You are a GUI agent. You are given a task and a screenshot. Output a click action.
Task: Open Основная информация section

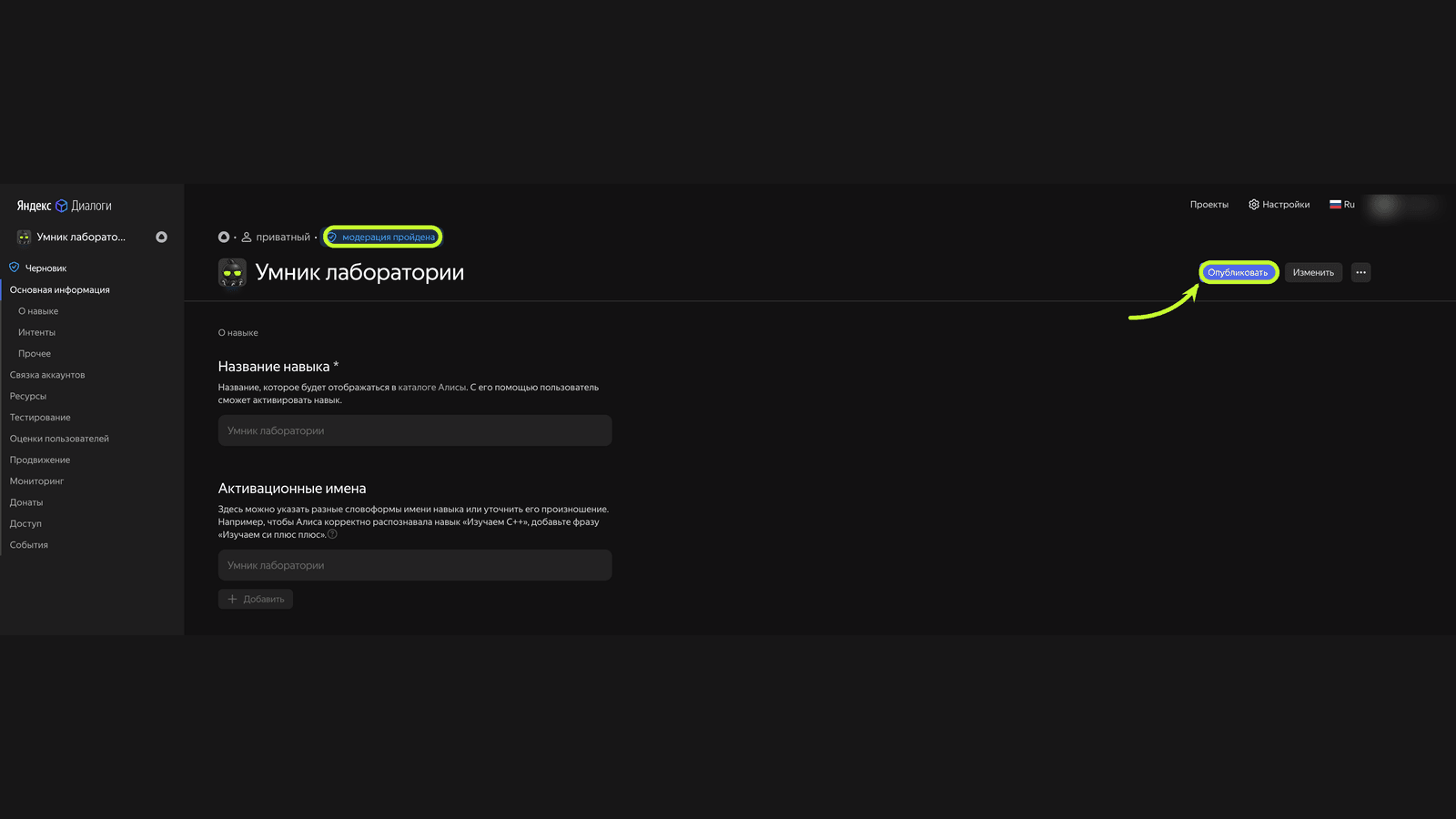[59, 289]
